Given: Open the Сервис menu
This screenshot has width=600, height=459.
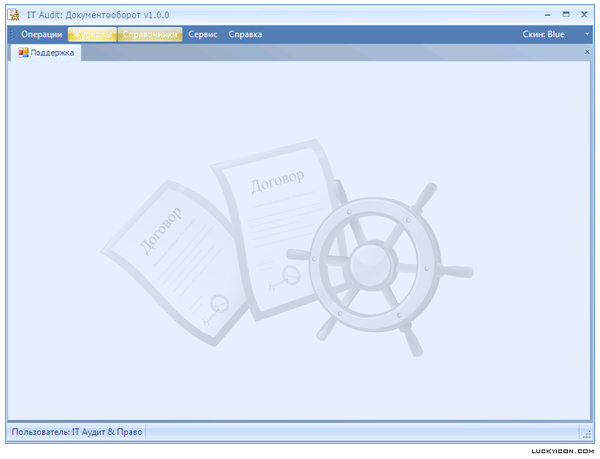Looking at the screenshot, I should point(203,34).
